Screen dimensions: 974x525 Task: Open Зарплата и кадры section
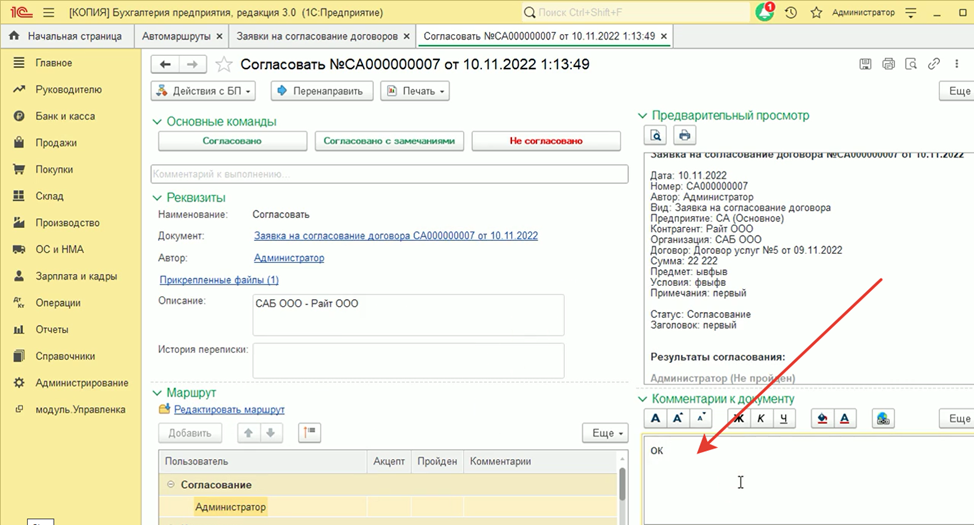(x=76, y=276)
